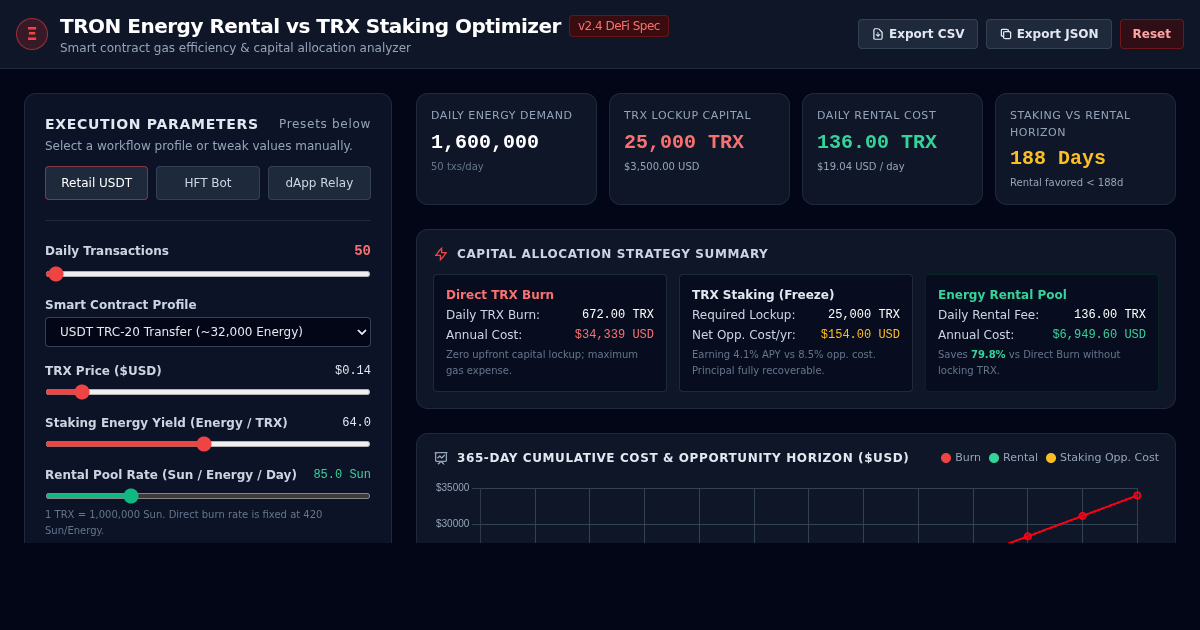Click the lightning bolt strategy summary icon

tap(441, 254)
